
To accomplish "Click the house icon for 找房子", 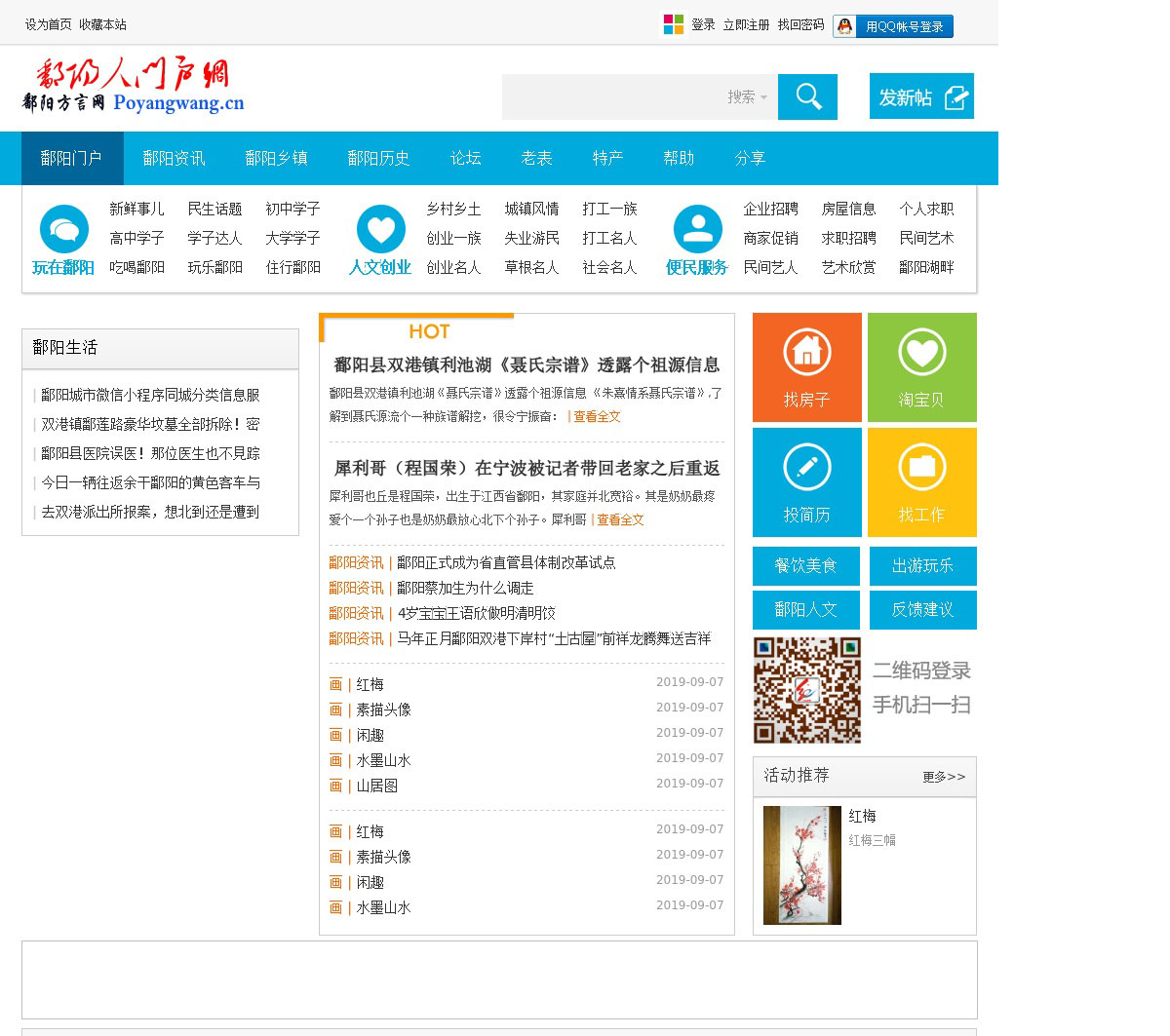I will (806, 353).
